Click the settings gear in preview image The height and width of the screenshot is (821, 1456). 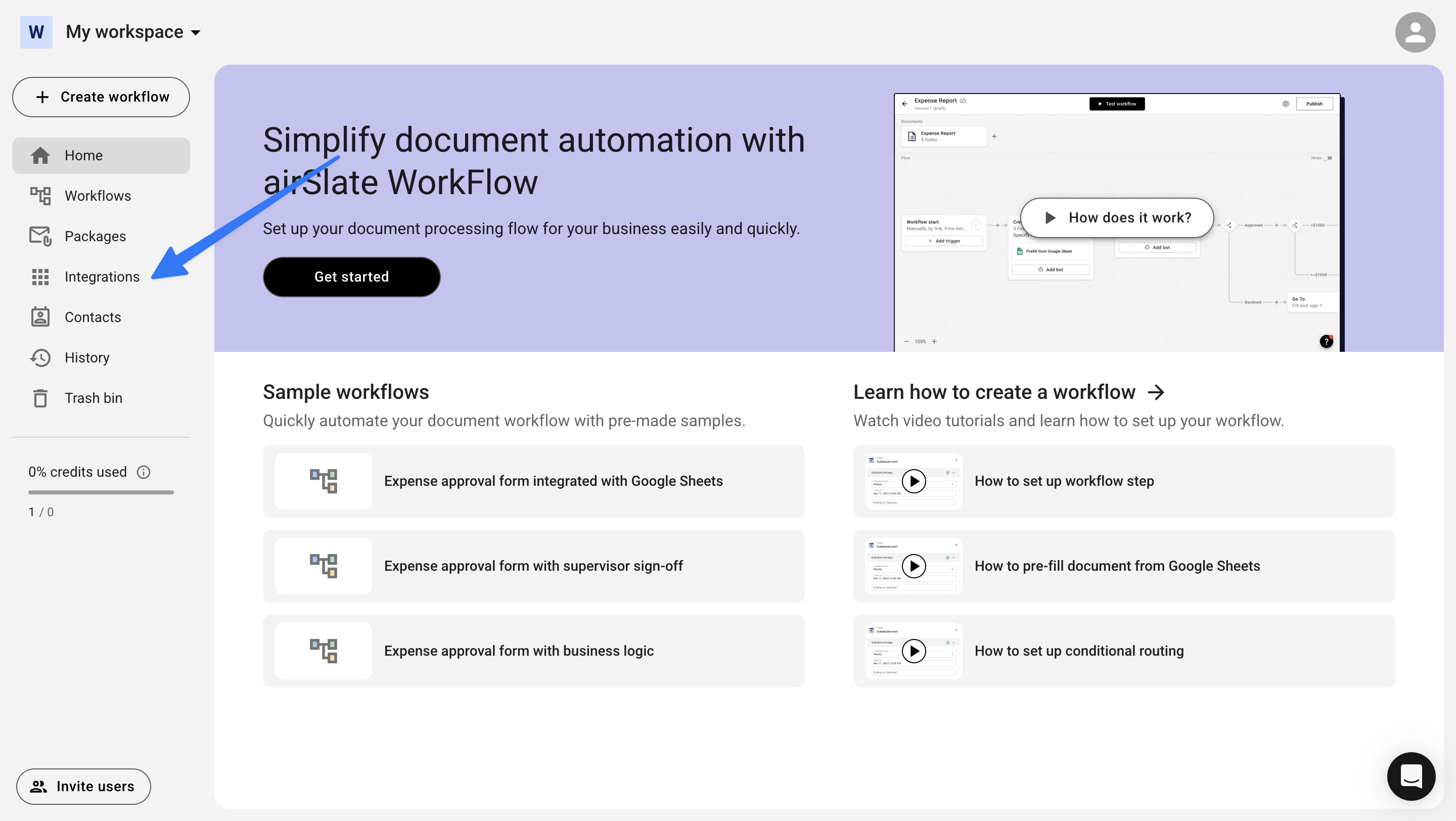pyautogui.click(x=1285, y=104)
